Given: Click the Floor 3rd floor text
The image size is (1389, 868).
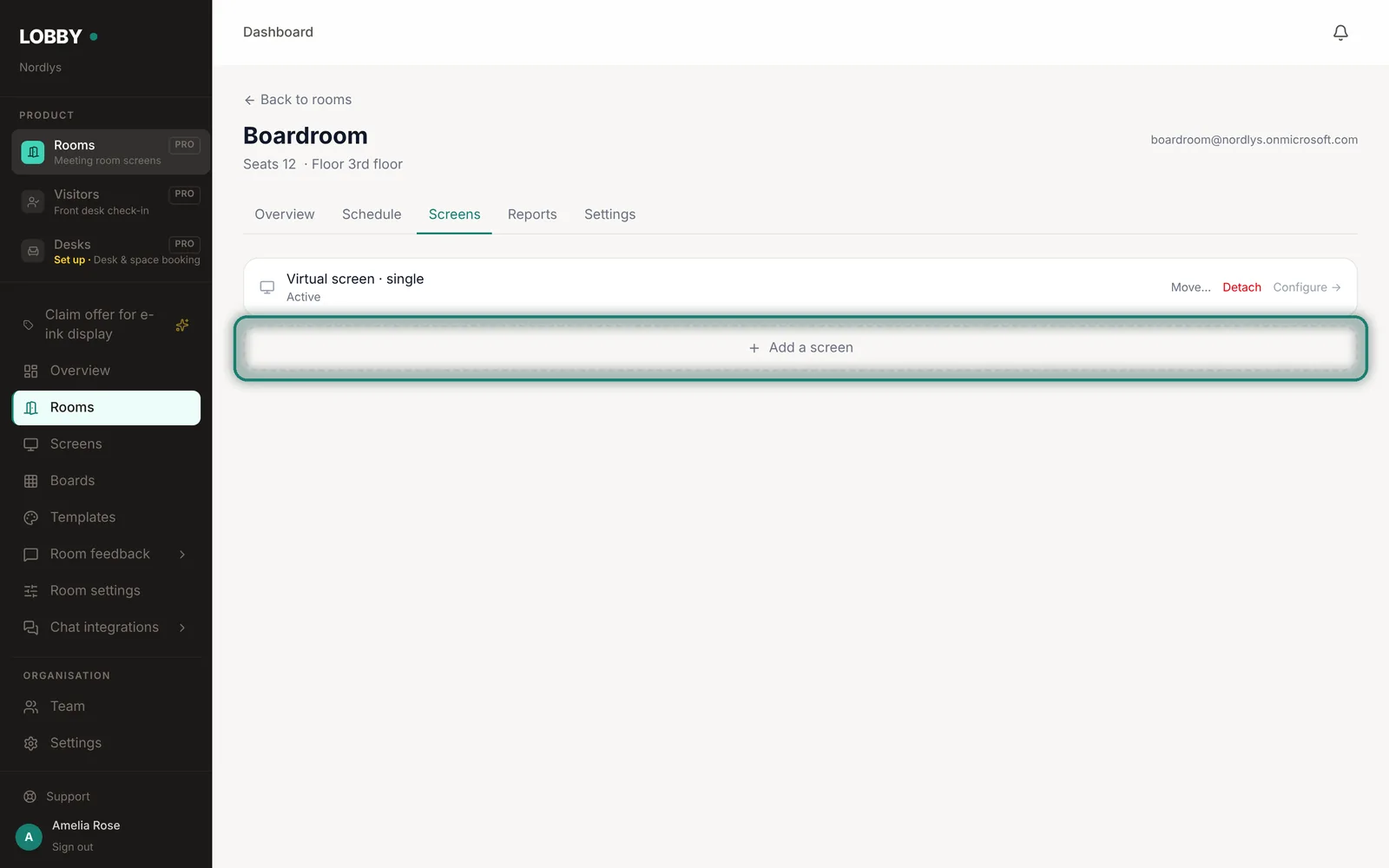Looking at the screenshot, I should point(357,164).
